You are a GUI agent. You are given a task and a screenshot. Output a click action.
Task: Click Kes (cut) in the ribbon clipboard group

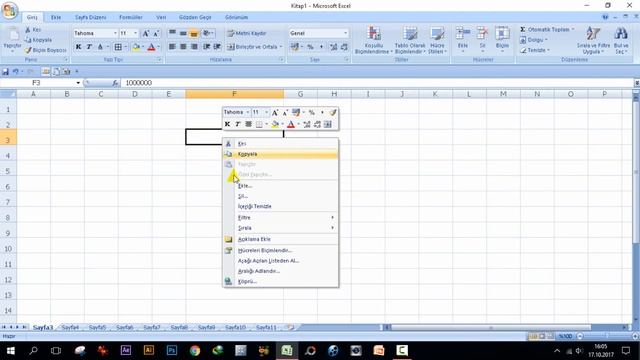click(33, 30)
